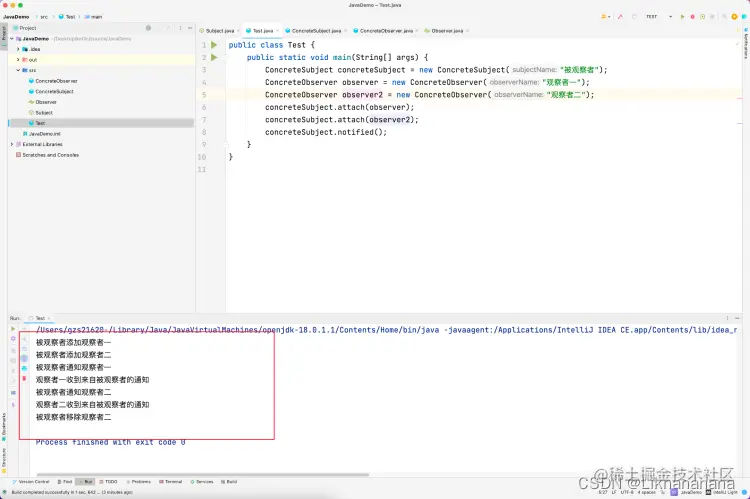Open the Problems tool window

pos(138,482)
